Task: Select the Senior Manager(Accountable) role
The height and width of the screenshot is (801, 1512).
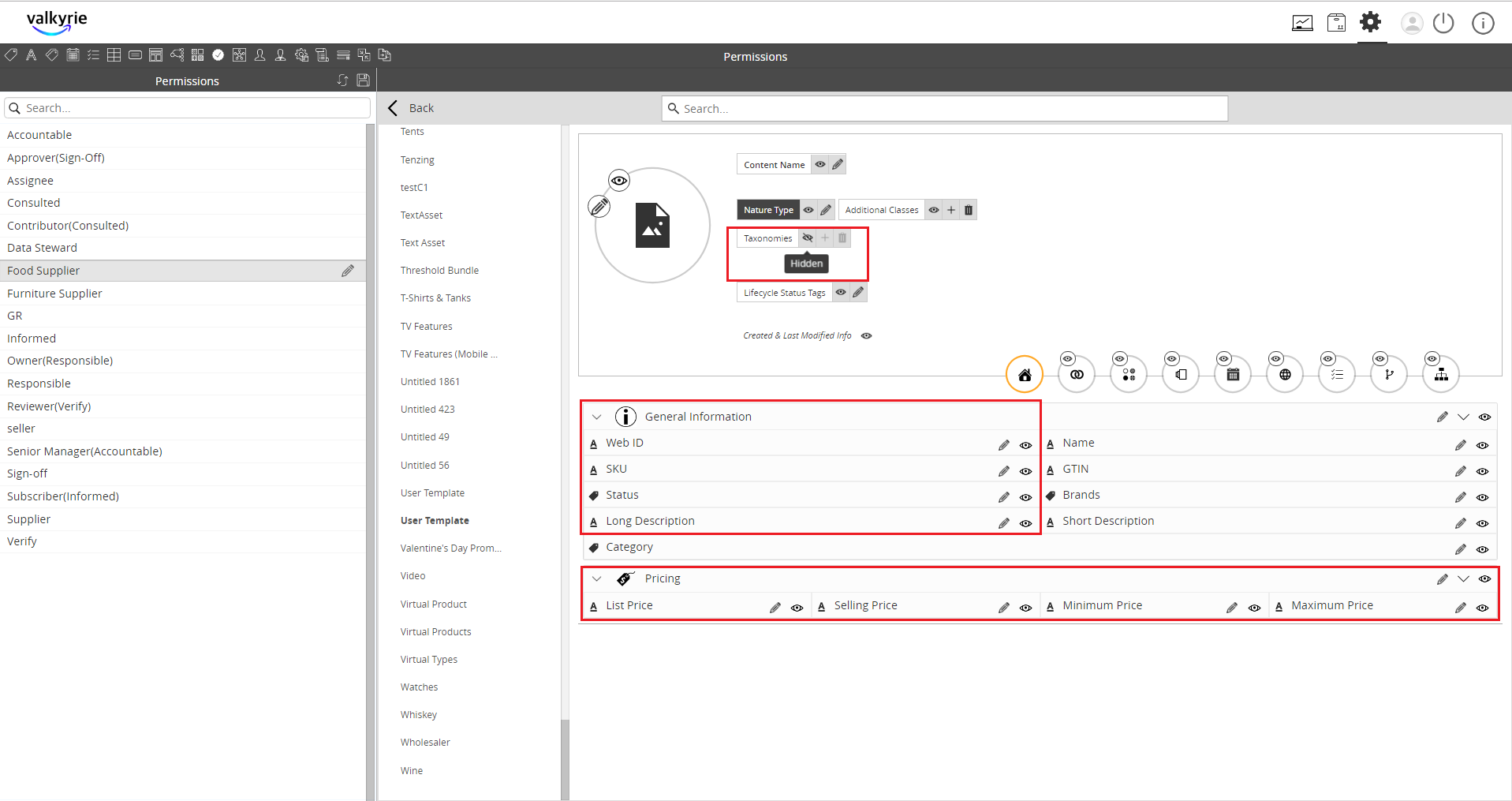Action: [x=183, y=451]
